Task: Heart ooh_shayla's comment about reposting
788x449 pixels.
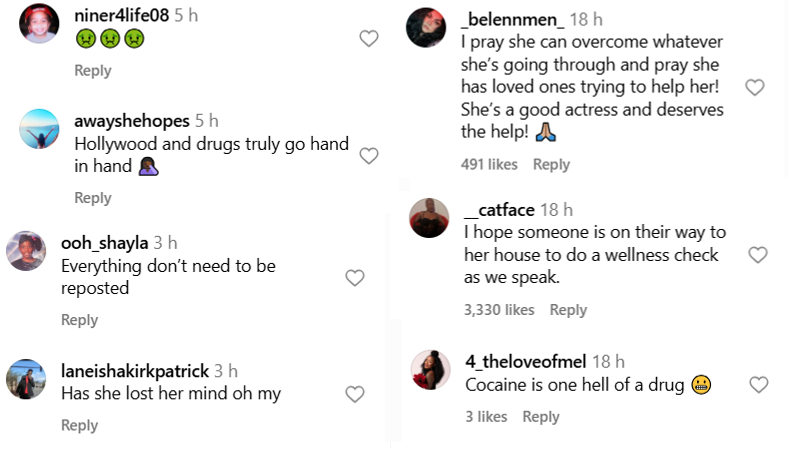Action: click(355, 278)
